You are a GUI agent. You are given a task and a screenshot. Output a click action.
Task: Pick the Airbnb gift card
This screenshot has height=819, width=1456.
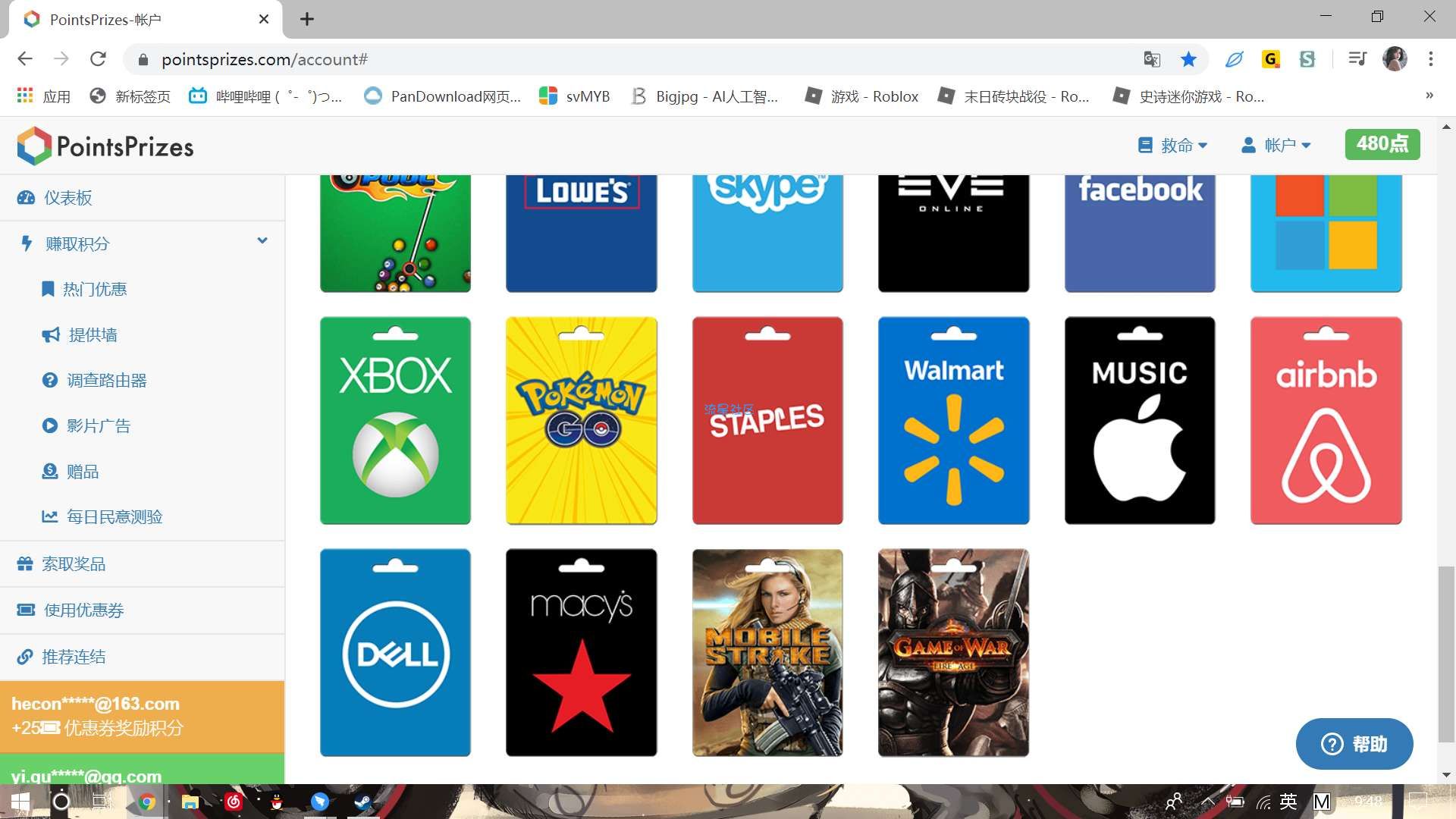coord(1326,420)
